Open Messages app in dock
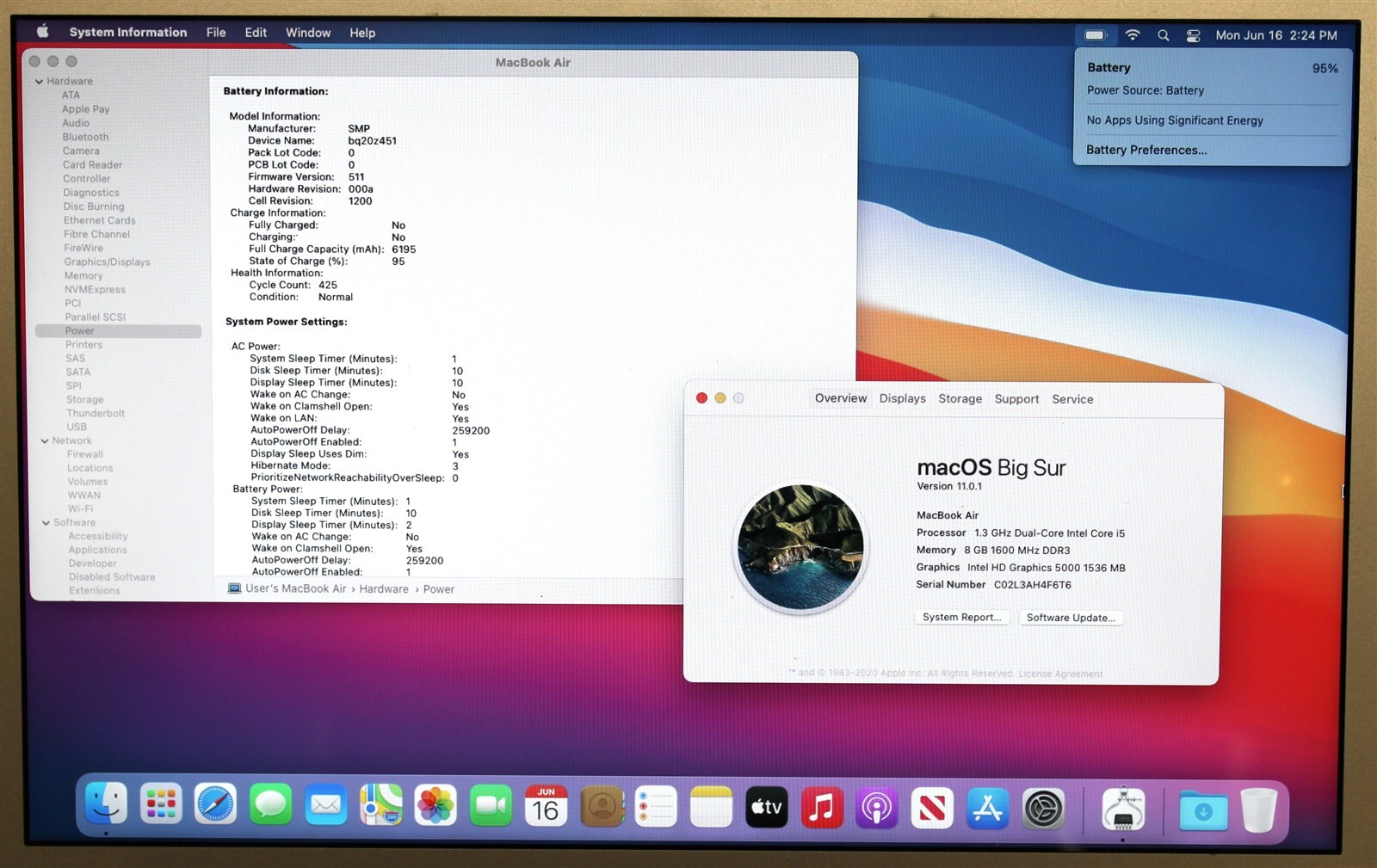Viewport: 1377px width, 868px height. tap(270, 806)
